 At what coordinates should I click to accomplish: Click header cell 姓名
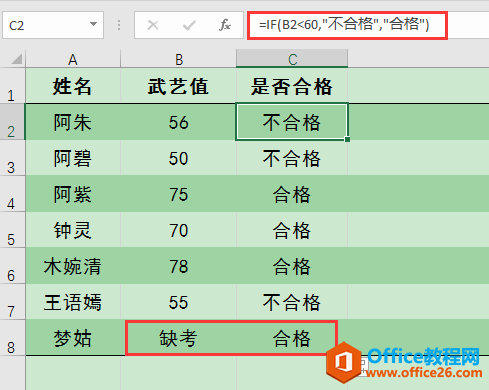(73, 86)
